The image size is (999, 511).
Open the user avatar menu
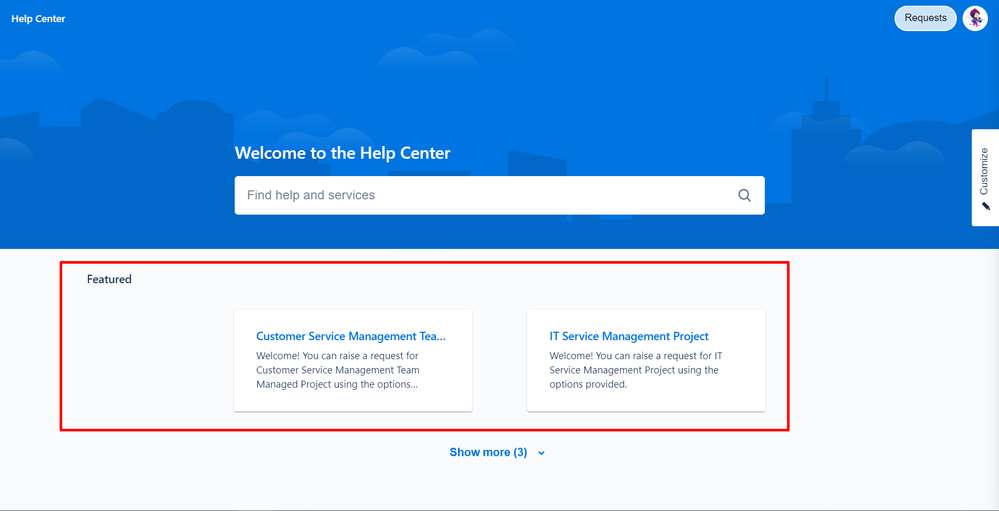tap(975, 18)
